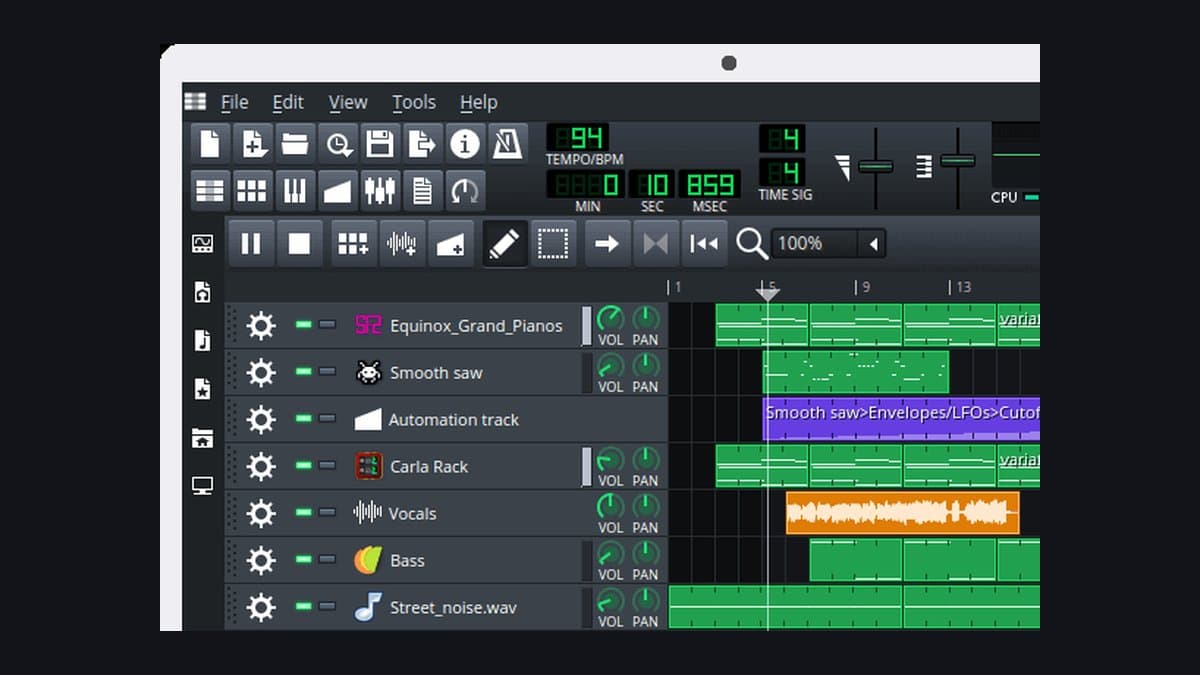Export the project icon

422,144
